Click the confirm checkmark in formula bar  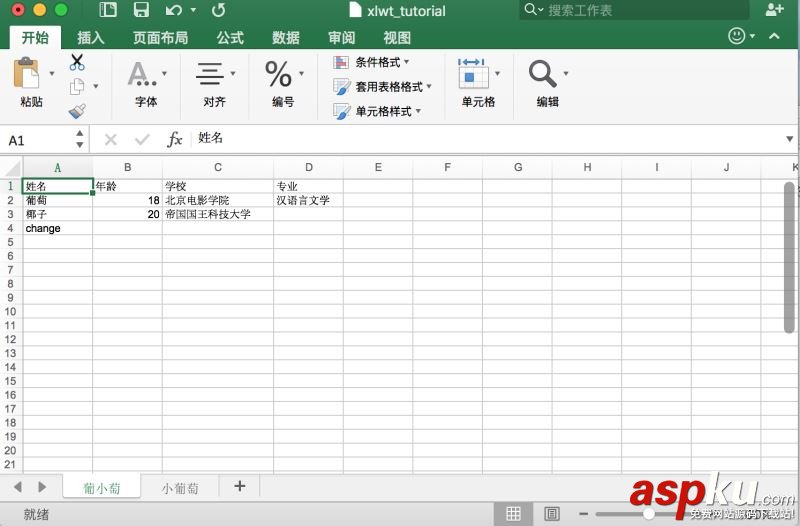tap(142, 139)
